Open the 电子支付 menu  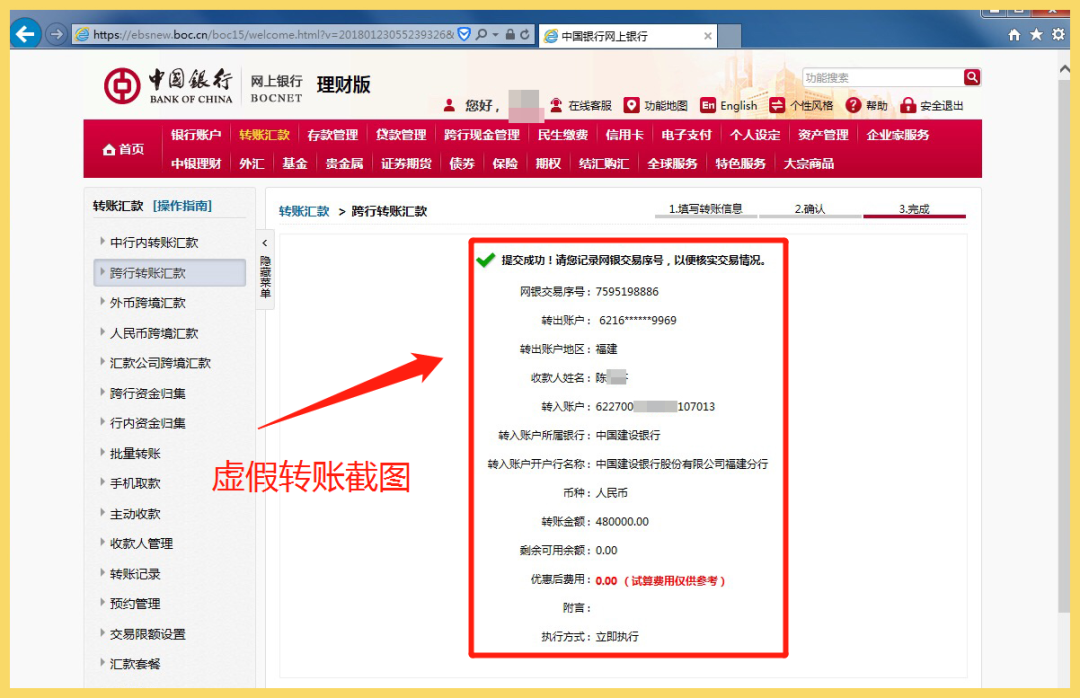pos(686,134)
